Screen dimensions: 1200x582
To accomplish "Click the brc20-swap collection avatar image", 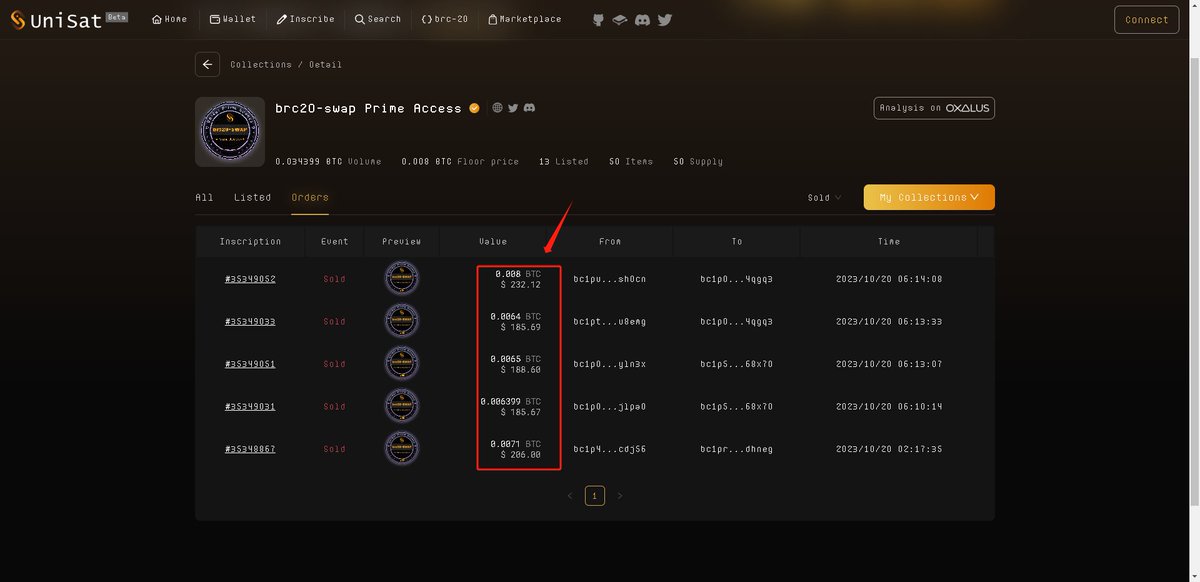I will click(x=230, y=132).
